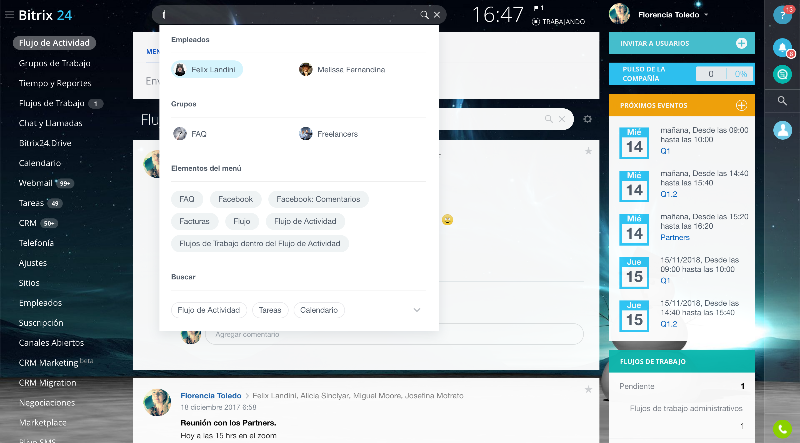Viewport: 800px width, 443px height.
Task: Open the green chat messages icon
Action: pyautogui.click(x=782, y=74)
